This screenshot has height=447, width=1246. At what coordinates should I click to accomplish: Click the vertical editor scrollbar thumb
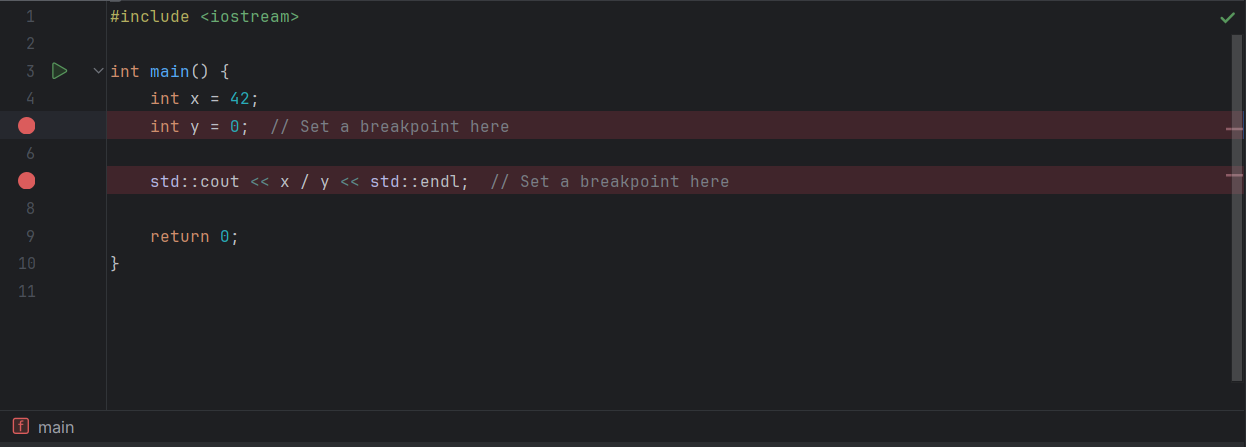pos(1238,207)
